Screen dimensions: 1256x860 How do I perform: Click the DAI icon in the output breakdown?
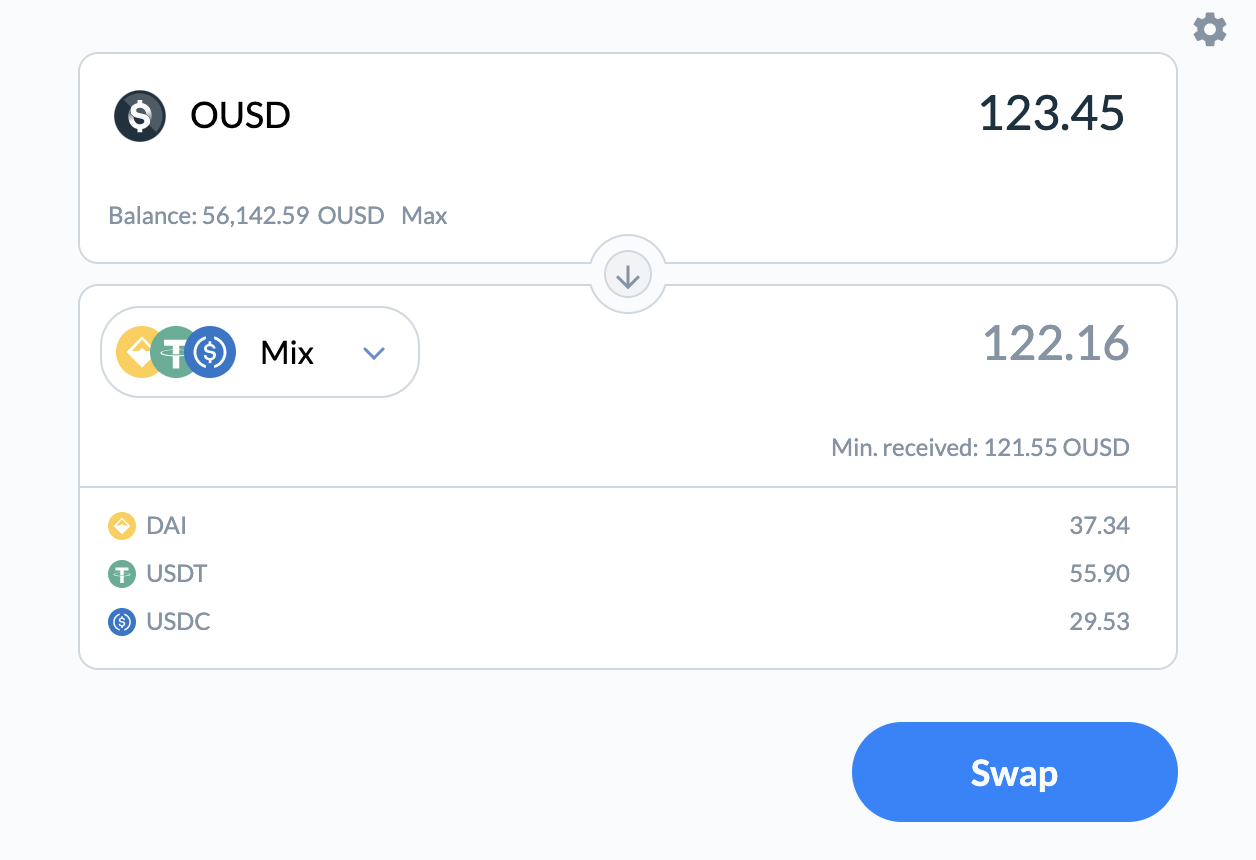pos(121,525)
